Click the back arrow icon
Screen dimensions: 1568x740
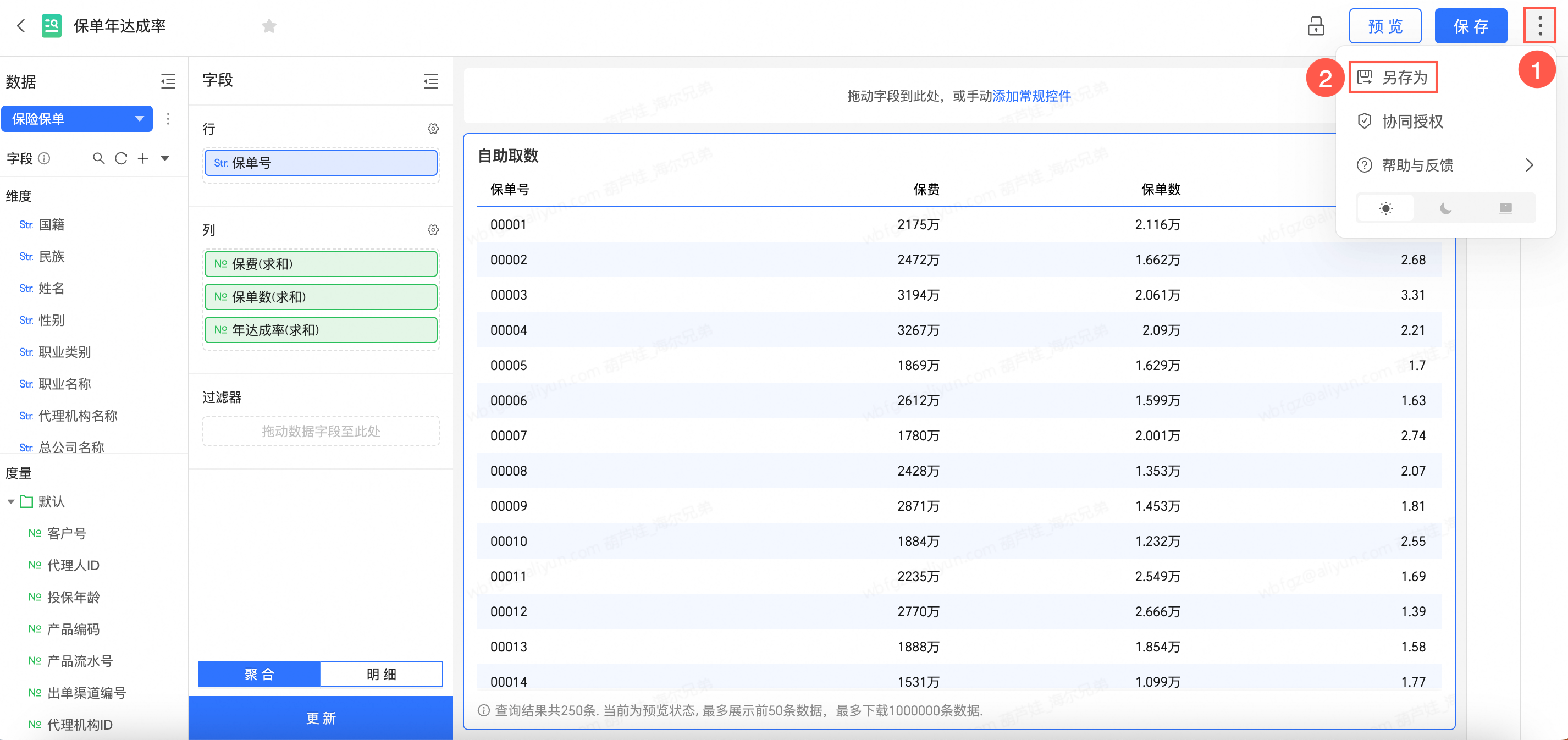pos(21,25)
